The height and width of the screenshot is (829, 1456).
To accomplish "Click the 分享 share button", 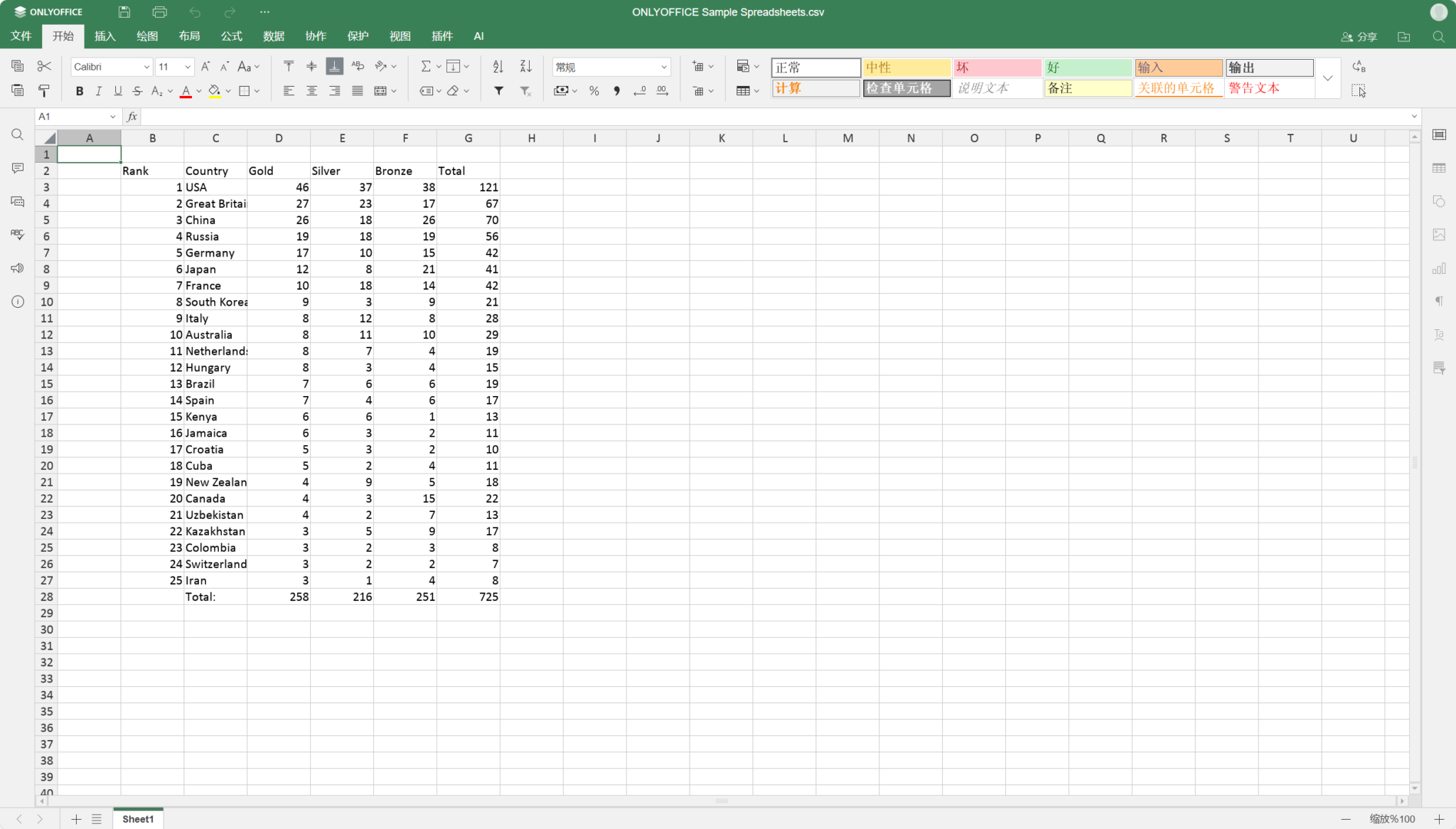I will tap(1359, 37).
